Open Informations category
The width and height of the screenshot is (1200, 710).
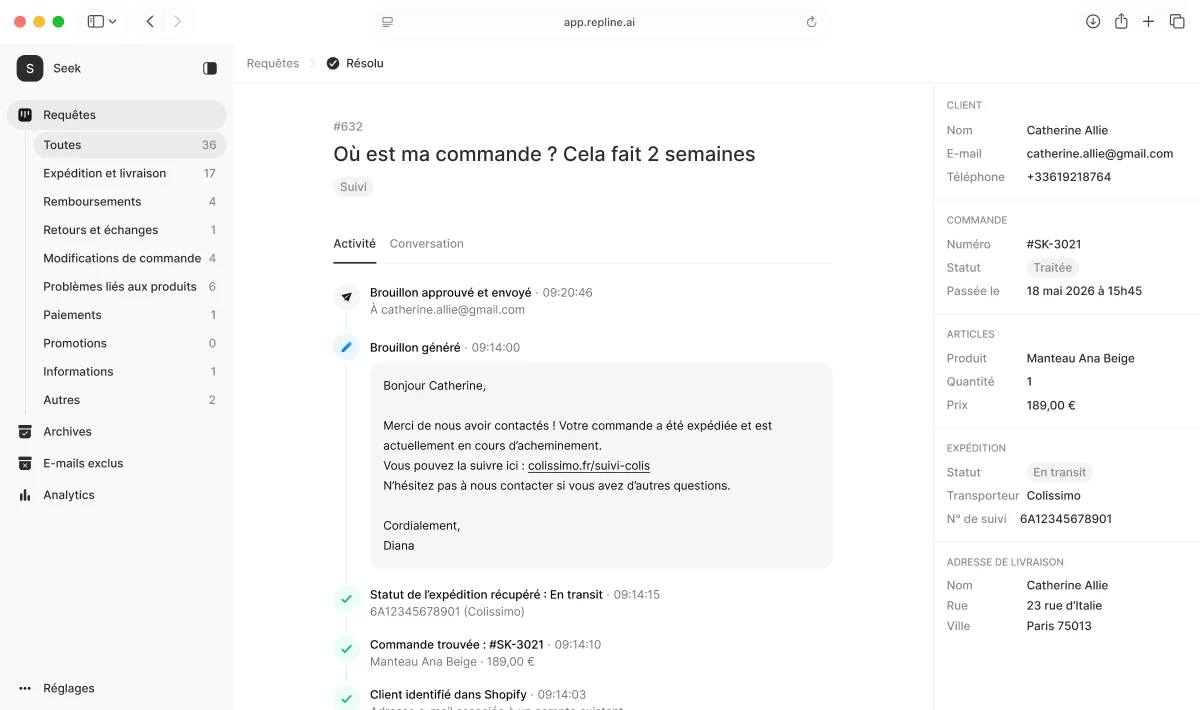point(130,371)
